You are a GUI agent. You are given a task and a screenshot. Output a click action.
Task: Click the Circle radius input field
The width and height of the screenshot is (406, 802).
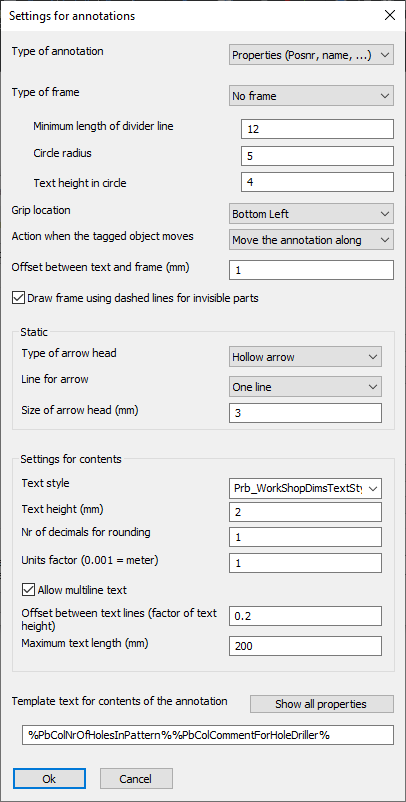[x=317, y=155]
